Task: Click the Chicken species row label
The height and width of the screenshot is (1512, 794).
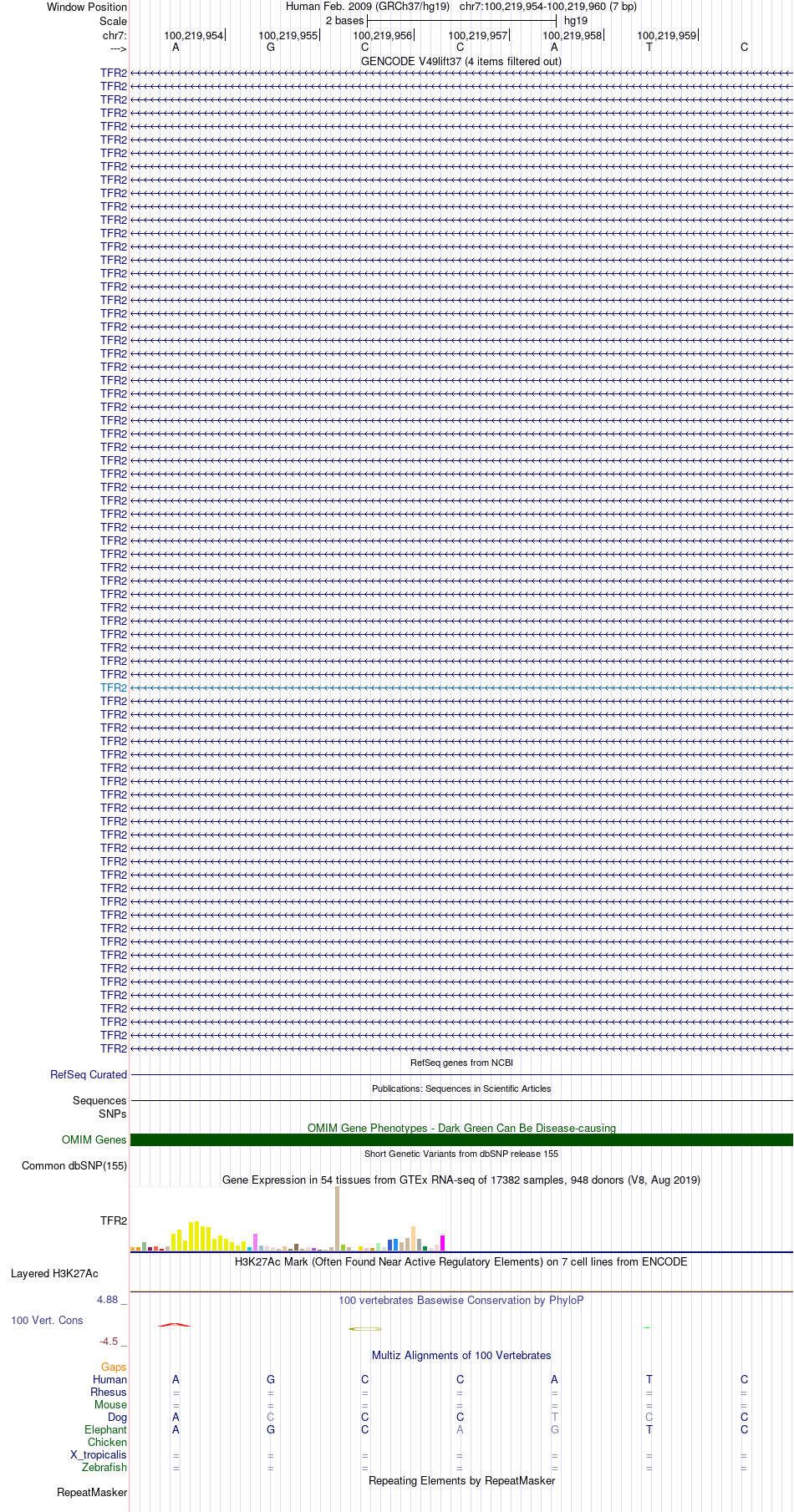Action: click(107, 1443)
